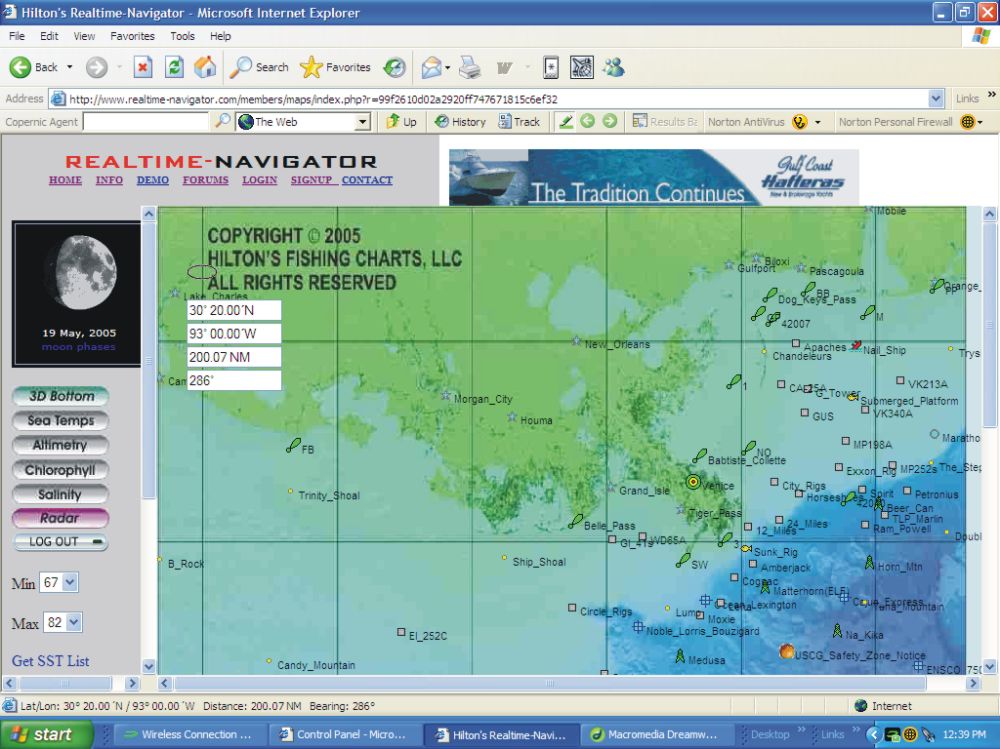Enable the Radar overlay
The image size is (1000, 749).
tap(61, 518)
